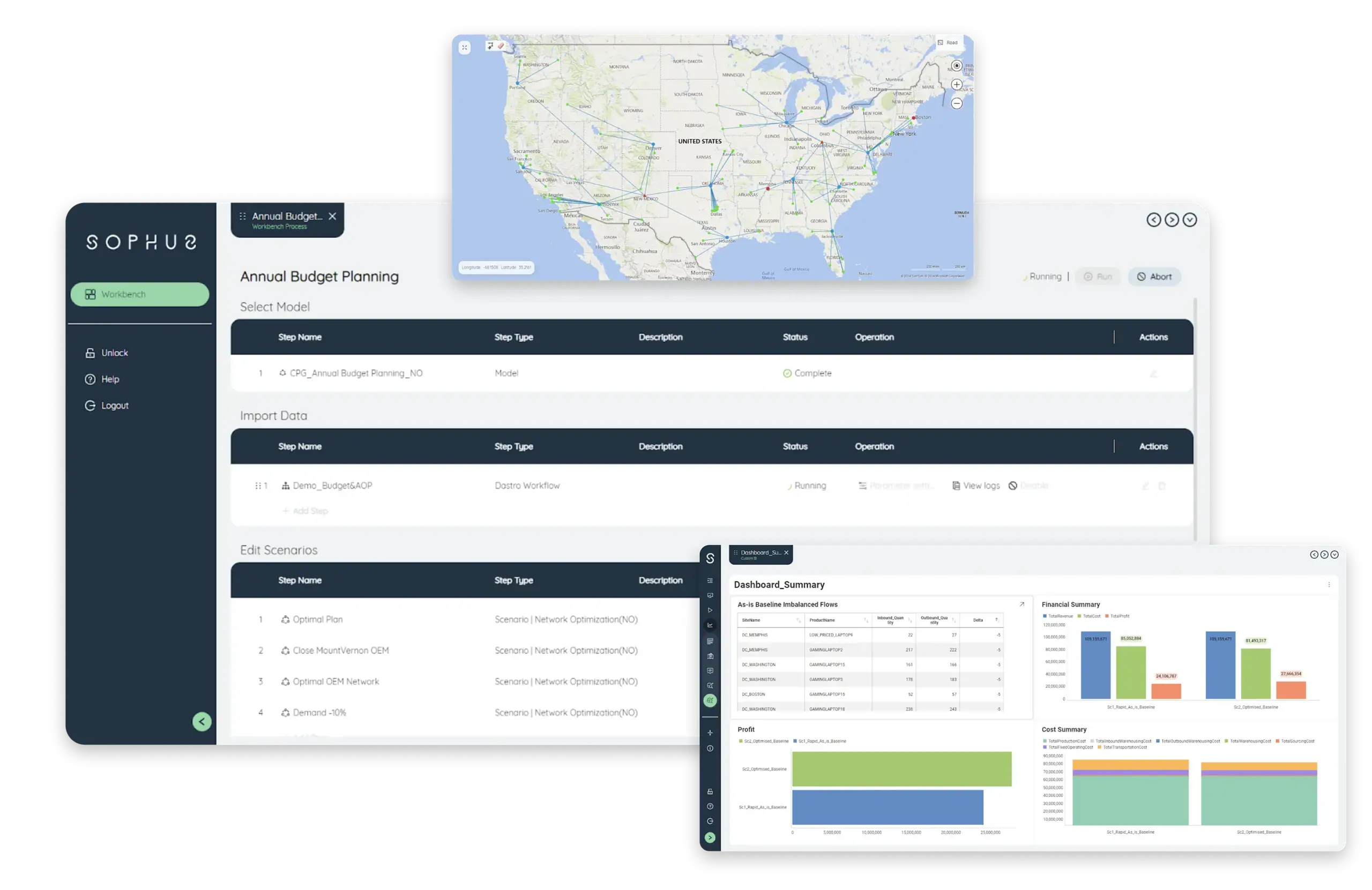The width and height of the screenshot is (1372, 890).
Task: Zoom in on the map with plus
Action: [x=956, y=85]
